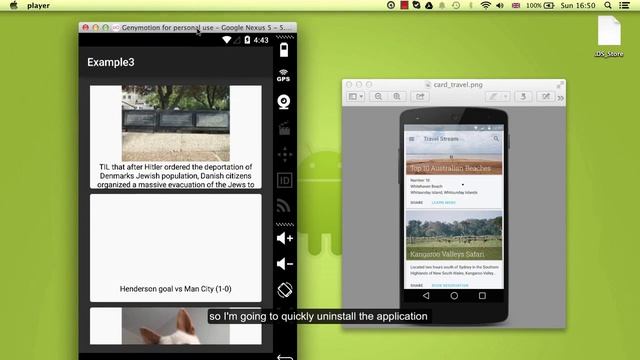Enter full screen in the Preview window
Screen dimensions: 640x360
[560, 84]
